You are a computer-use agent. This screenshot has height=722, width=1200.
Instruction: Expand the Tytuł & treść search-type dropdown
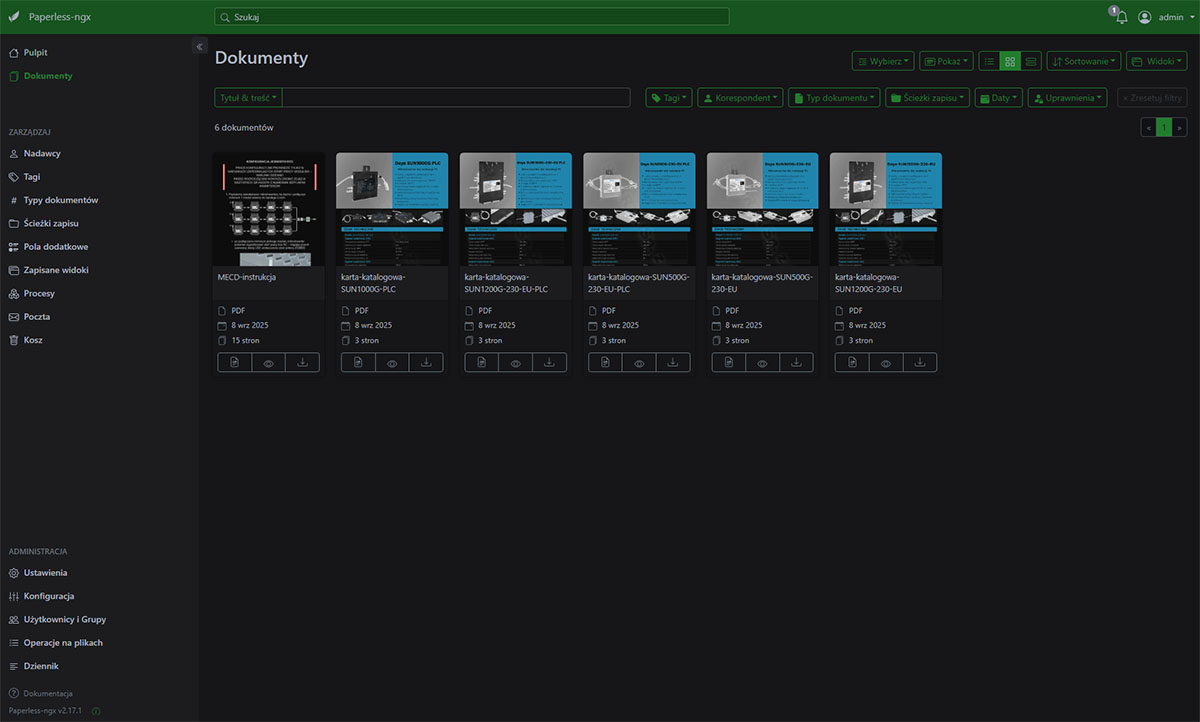click(248, 98)
